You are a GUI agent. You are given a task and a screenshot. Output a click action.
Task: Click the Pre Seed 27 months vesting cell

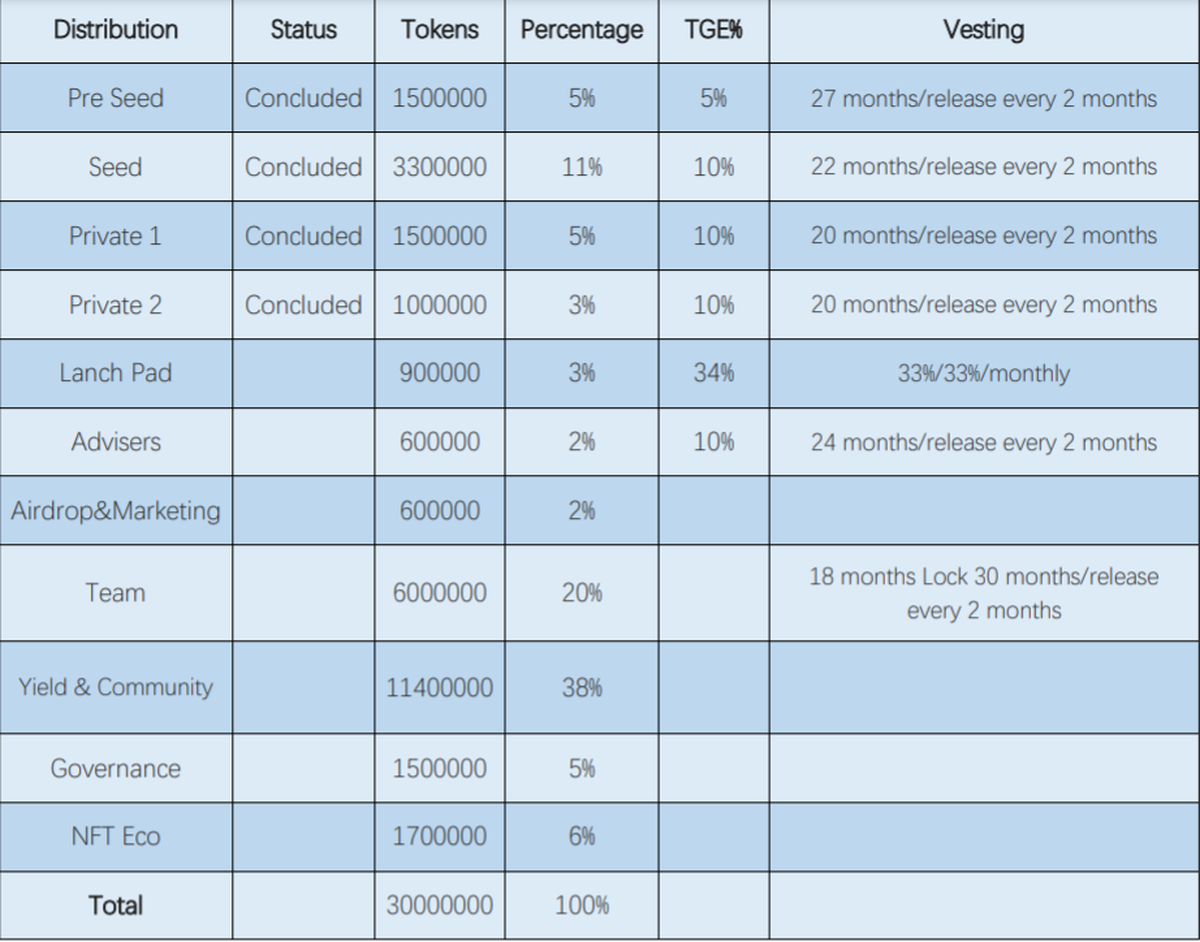tap(983, 99)
